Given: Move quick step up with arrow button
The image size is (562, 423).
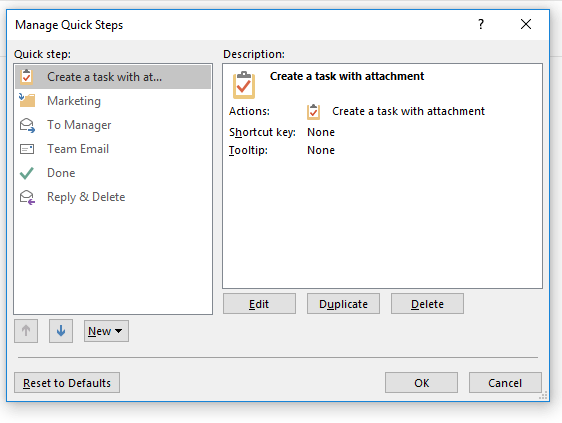Looking at the screenshot, I should pyautogui.click(x=26, y=331).
